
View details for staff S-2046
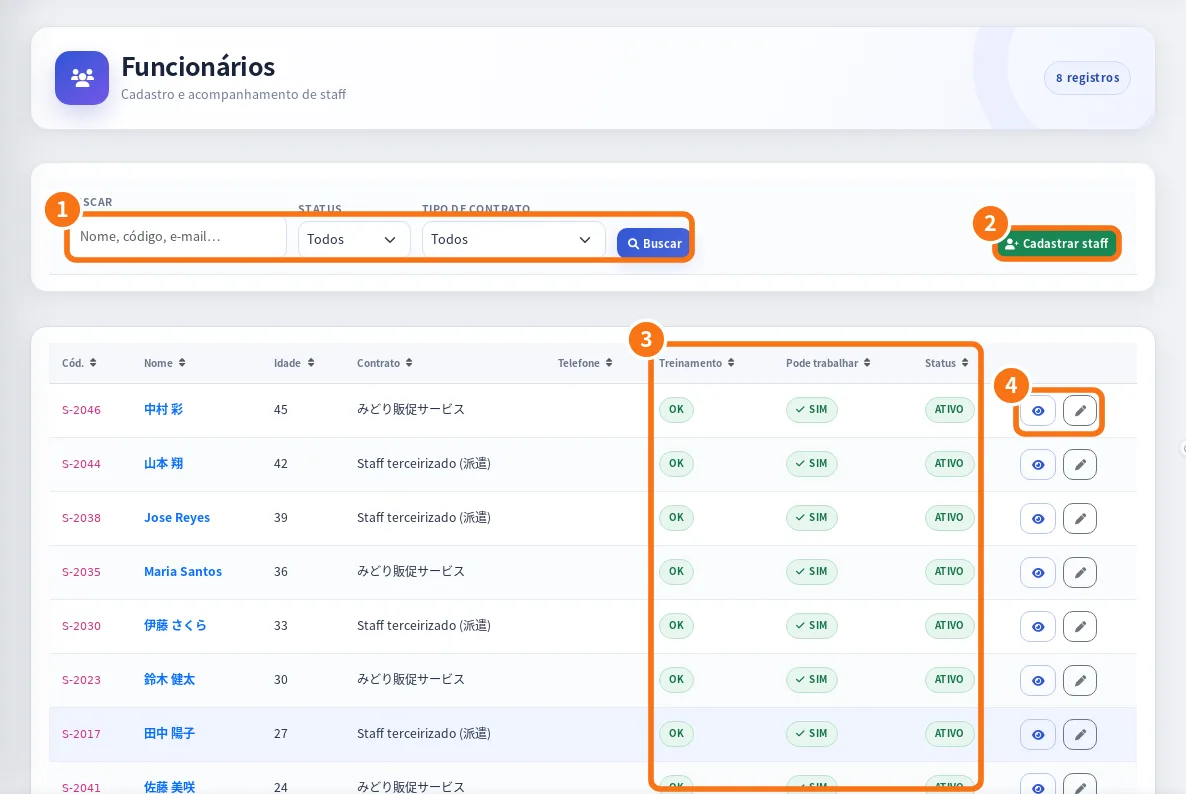1038,411
